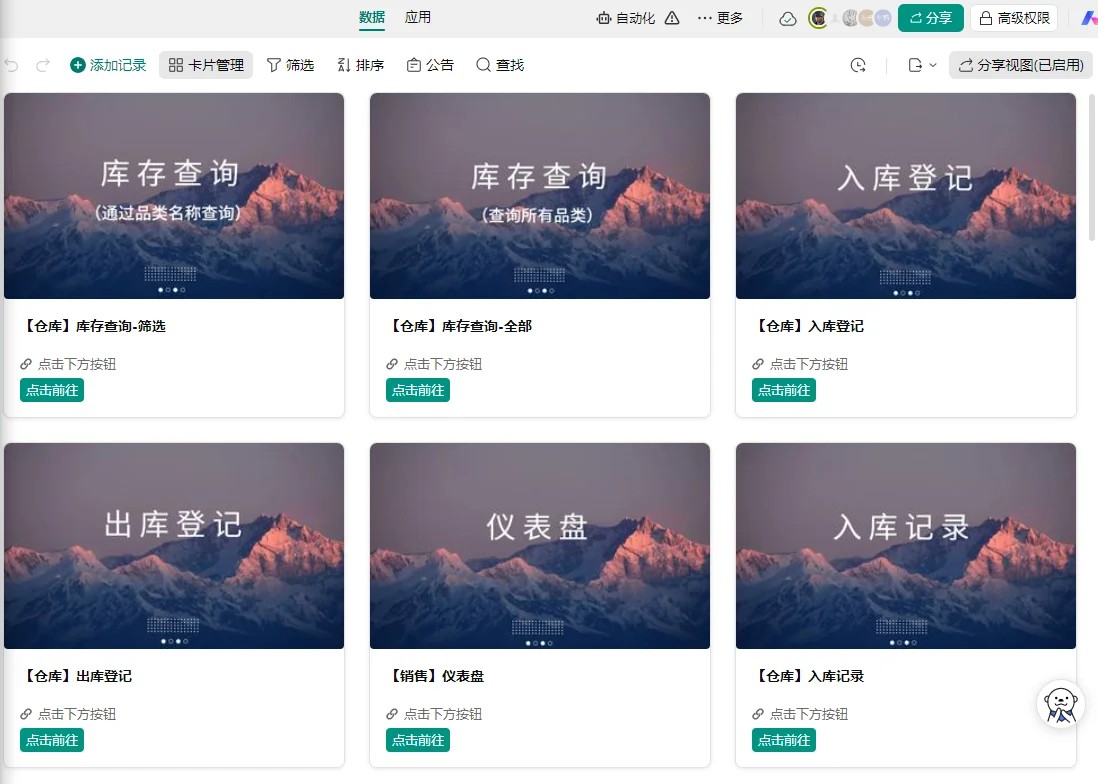This screenshot has width=1098, height=784.
Task: Click the undo arrow icon
Action: coord(12,65)
